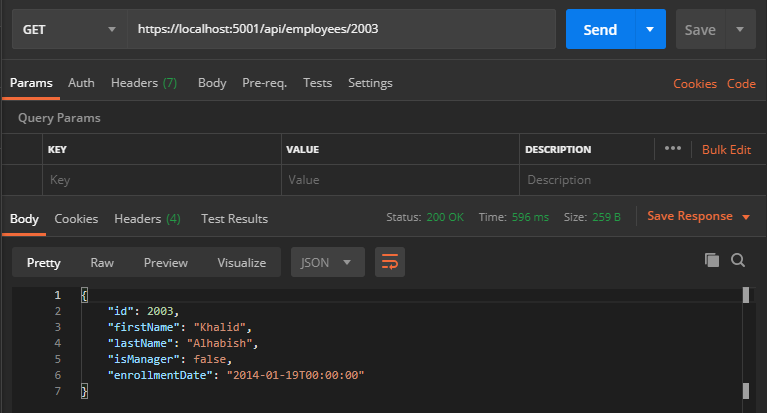The image size is (767, 413).
Task: Open the JSON format dropdown
Action: pyautogui.click(x=328, y=262)
